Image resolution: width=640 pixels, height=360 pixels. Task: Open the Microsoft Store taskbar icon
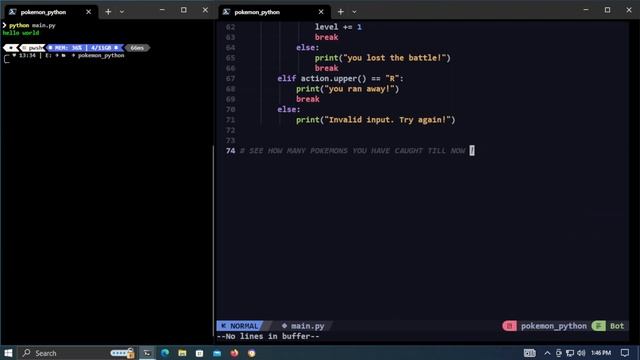tap(199, 353)
